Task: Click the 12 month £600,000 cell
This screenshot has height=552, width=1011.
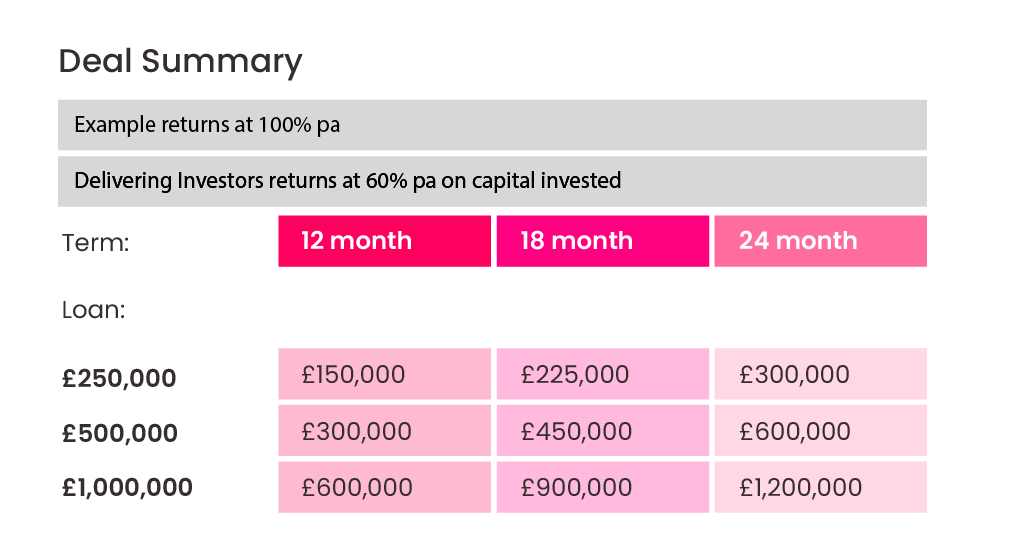Action: click(x=384, y=487)
